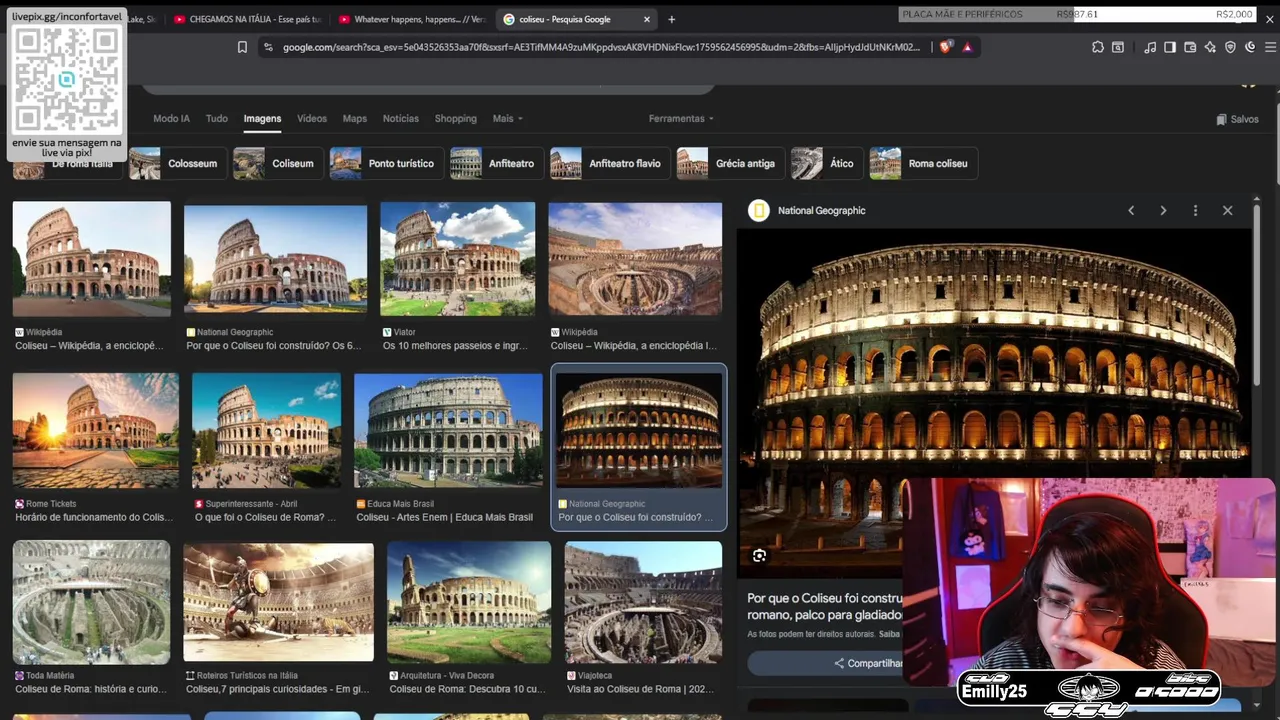
Task: Switch to the Tudo results tab
Action: pos(217,119)
